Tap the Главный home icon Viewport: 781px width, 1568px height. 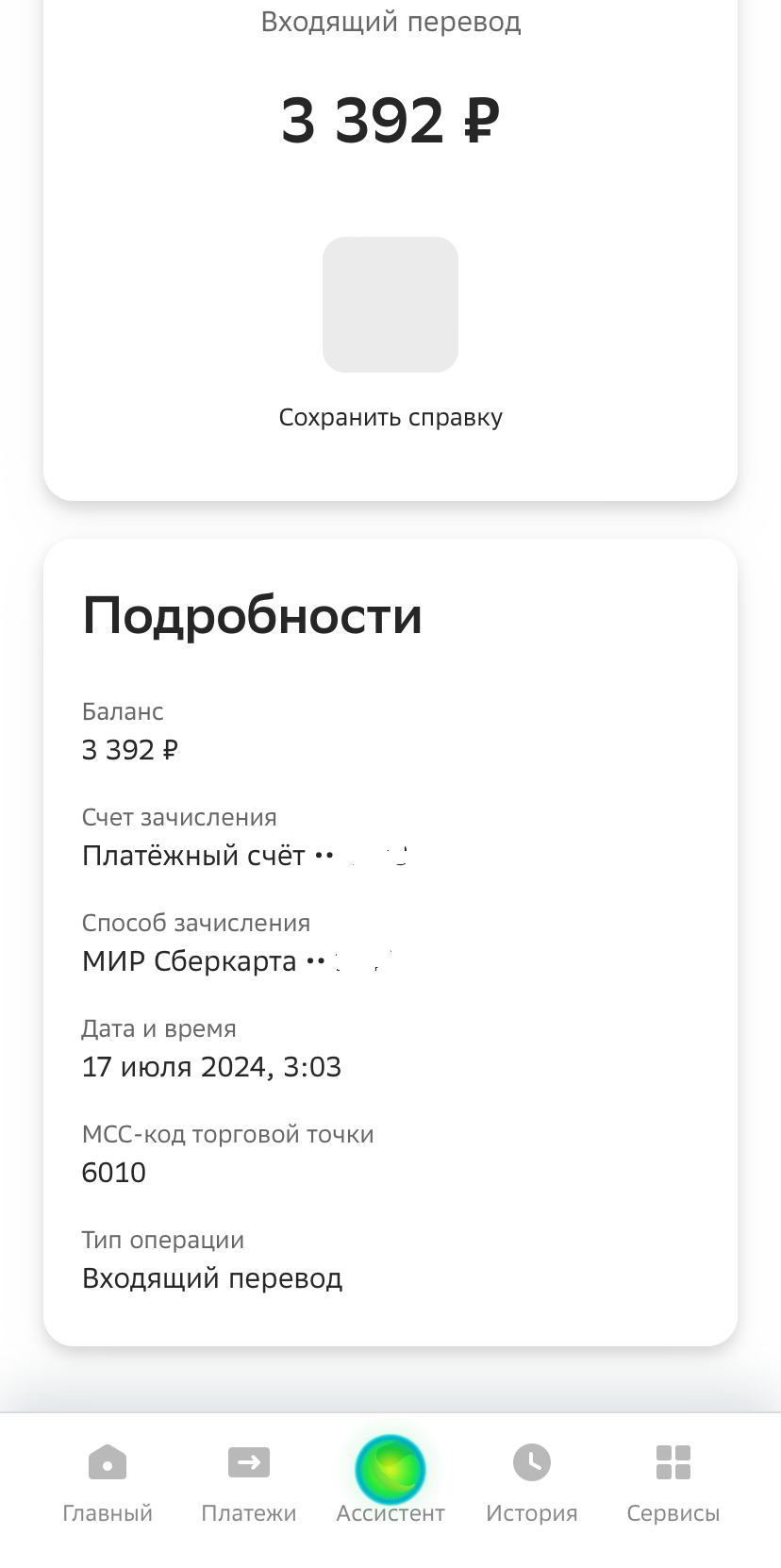107,1463
